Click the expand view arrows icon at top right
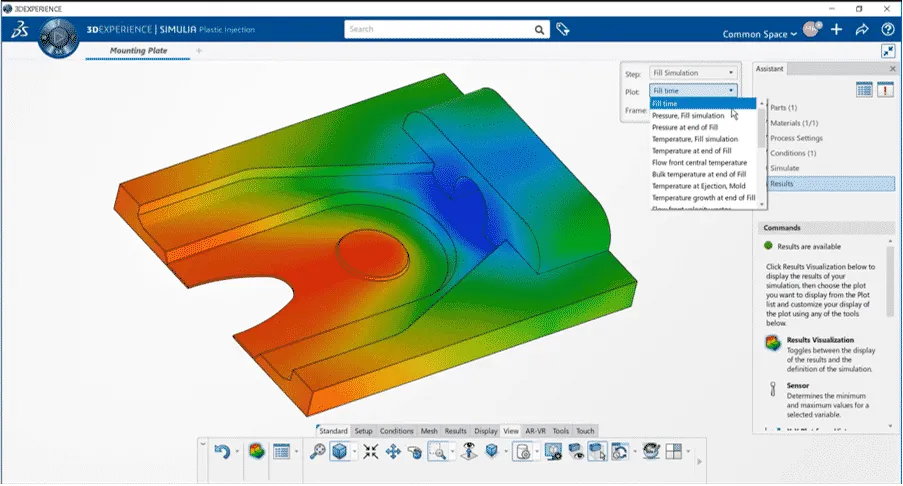 point(887,51)
